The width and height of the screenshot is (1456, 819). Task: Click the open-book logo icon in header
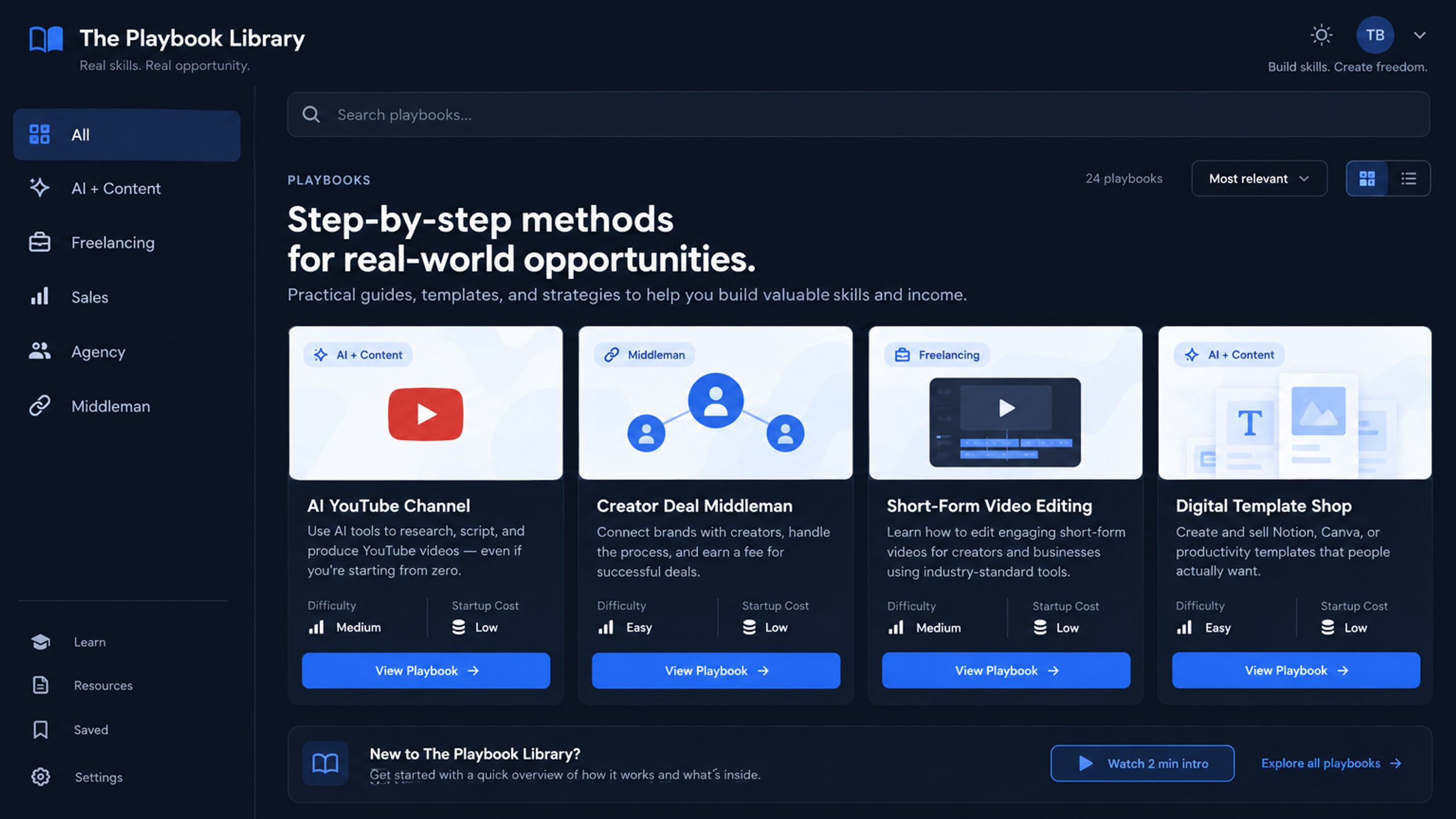click(46, 39)
